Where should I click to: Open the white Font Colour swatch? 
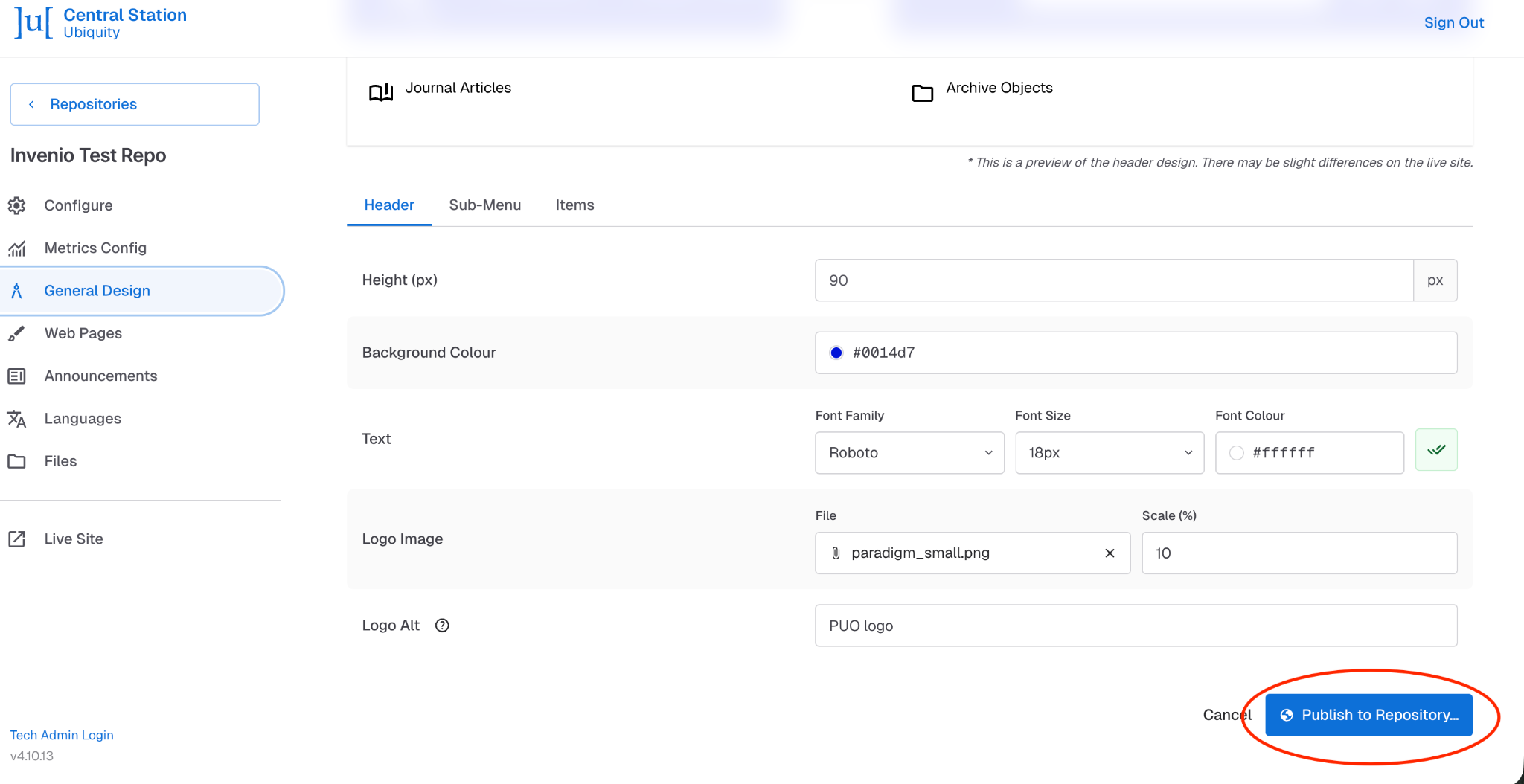1236,453
